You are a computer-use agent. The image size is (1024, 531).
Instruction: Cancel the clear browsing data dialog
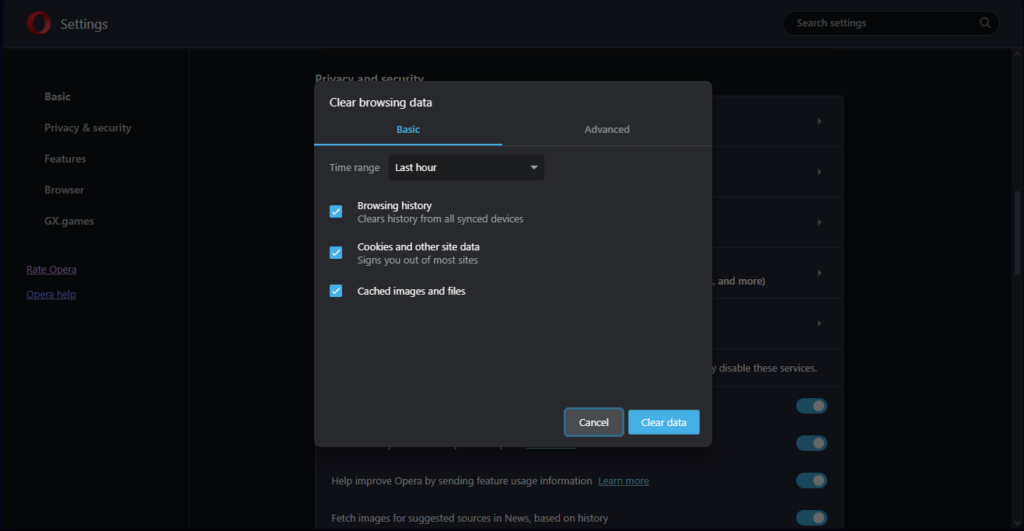(x=594, y=422)
